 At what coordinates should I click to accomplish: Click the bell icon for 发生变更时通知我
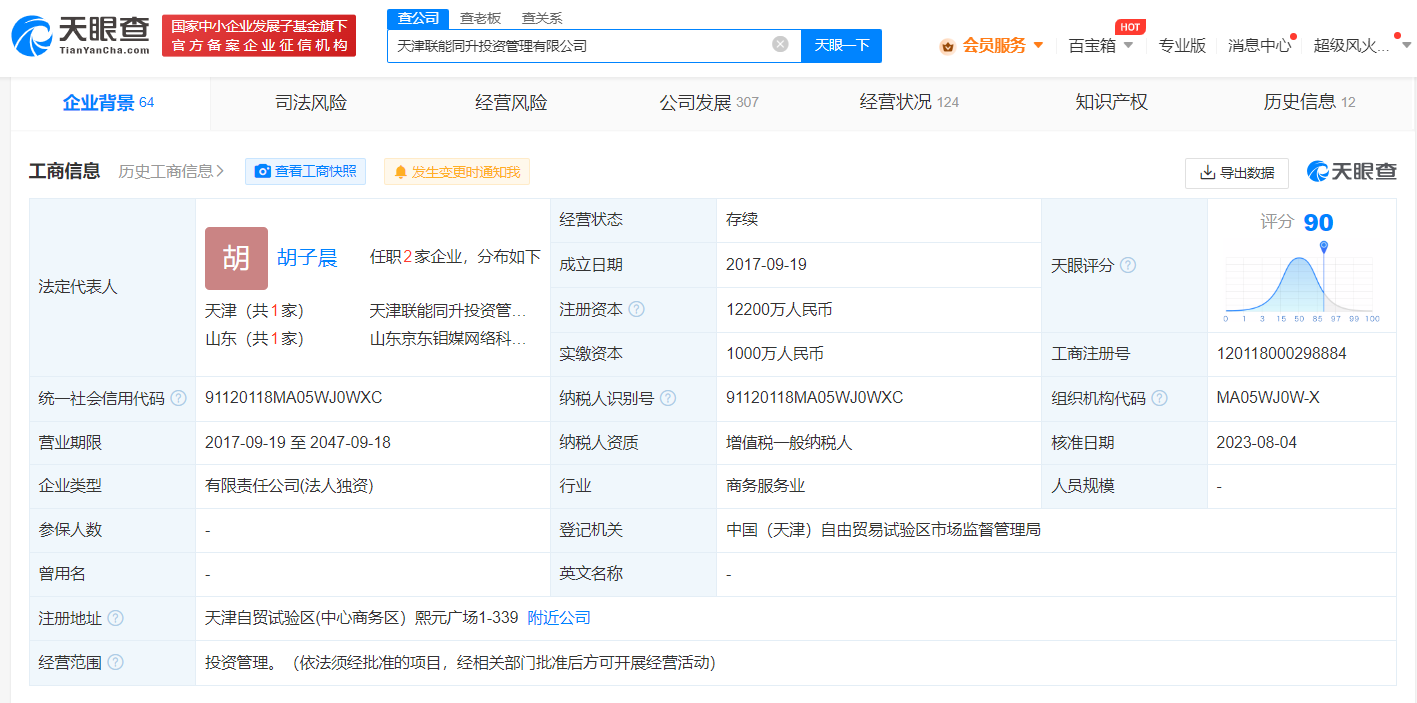click(x=400, y=172)
